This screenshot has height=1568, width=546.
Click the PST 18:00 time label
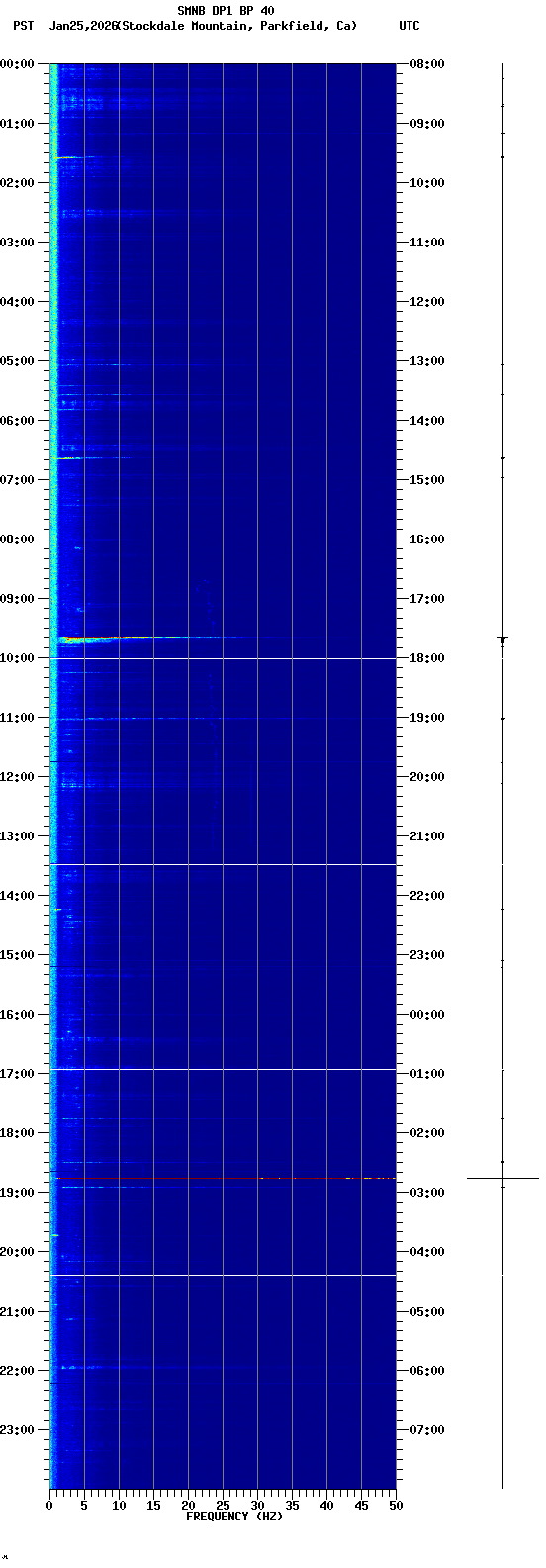(18, 1133)
